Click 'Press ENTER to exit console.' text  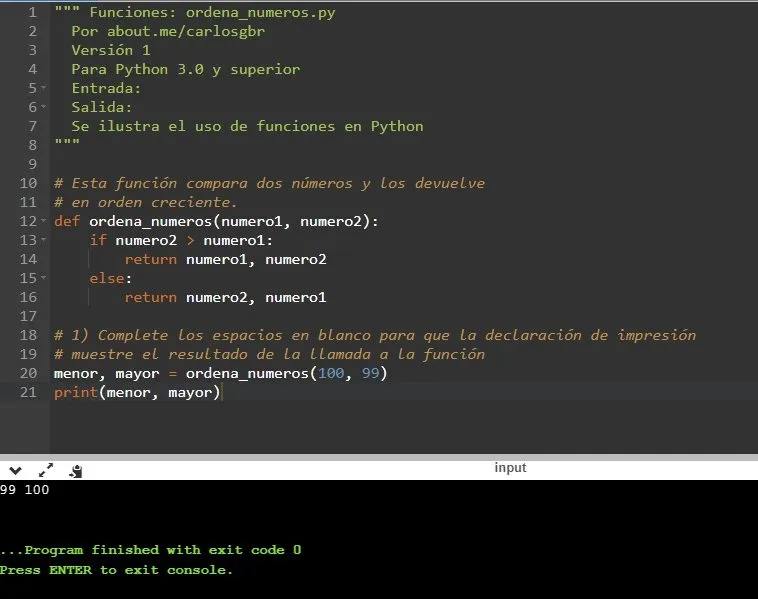pyautogui.click(x=116, y=570)
